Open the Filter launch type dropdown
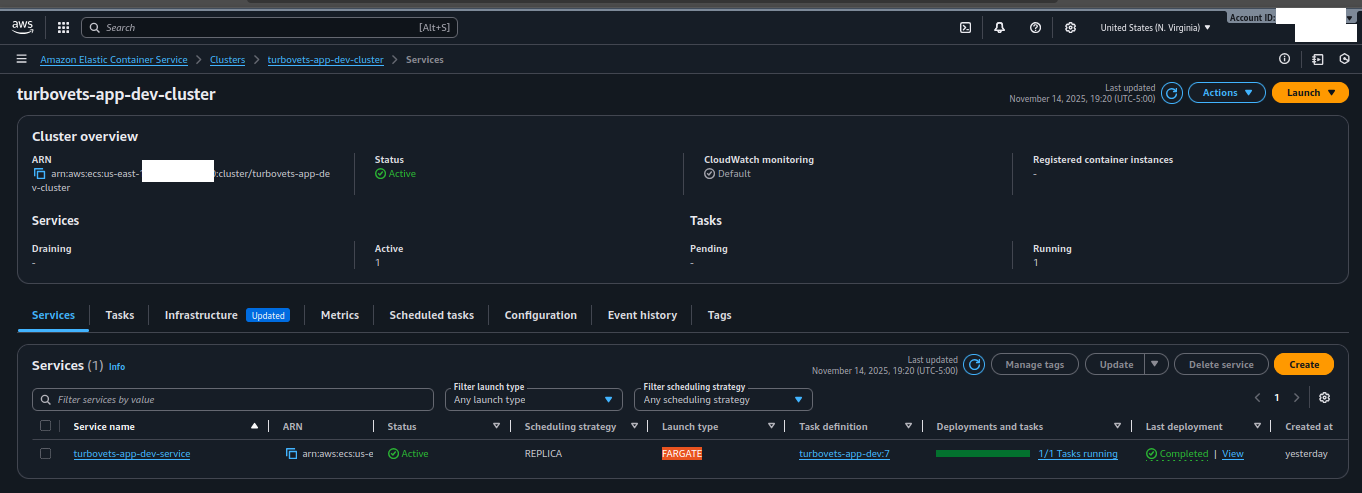The image size is (1362, 493). 534,400
